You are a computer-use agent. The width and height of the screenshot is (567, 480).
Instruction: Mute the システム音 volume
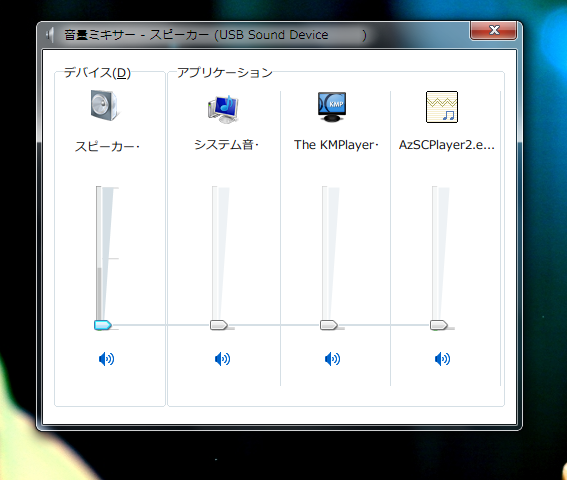[222, 359]
